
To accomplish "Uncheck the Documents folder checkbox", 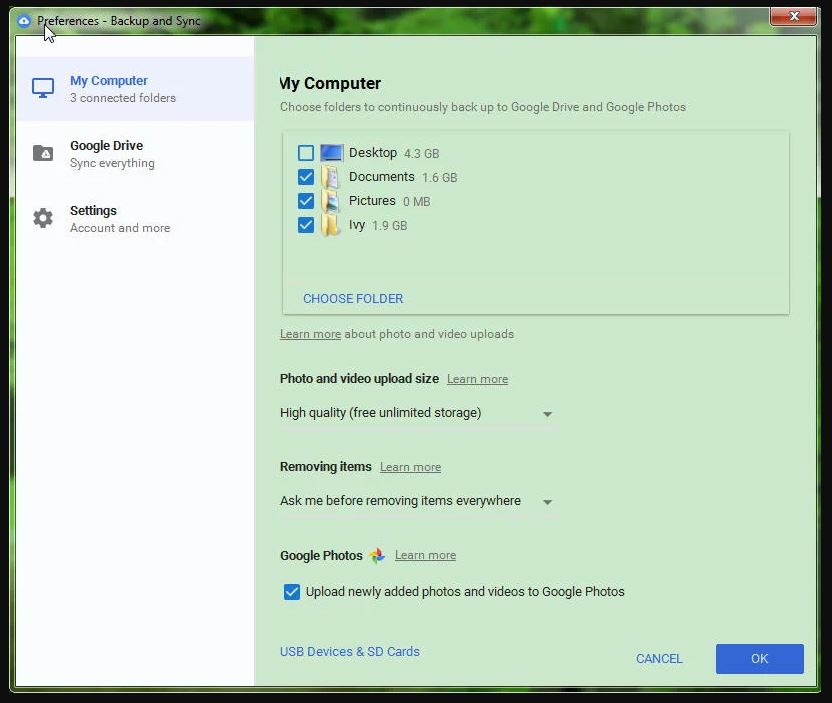I will point(306,177).
